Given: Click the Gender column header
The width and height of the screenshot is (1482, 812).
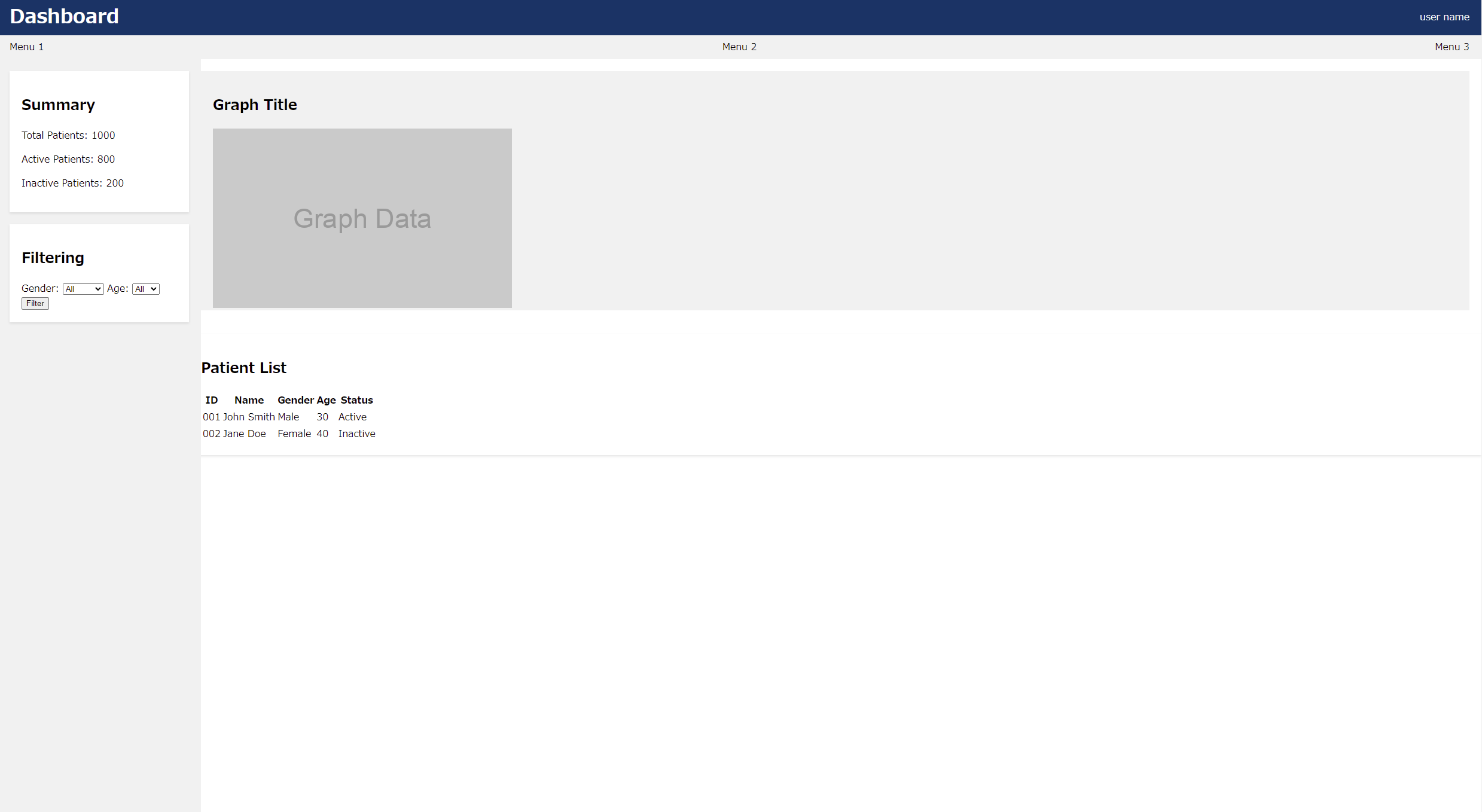Looking at the screenshot, I should click(x=295, y=400).
